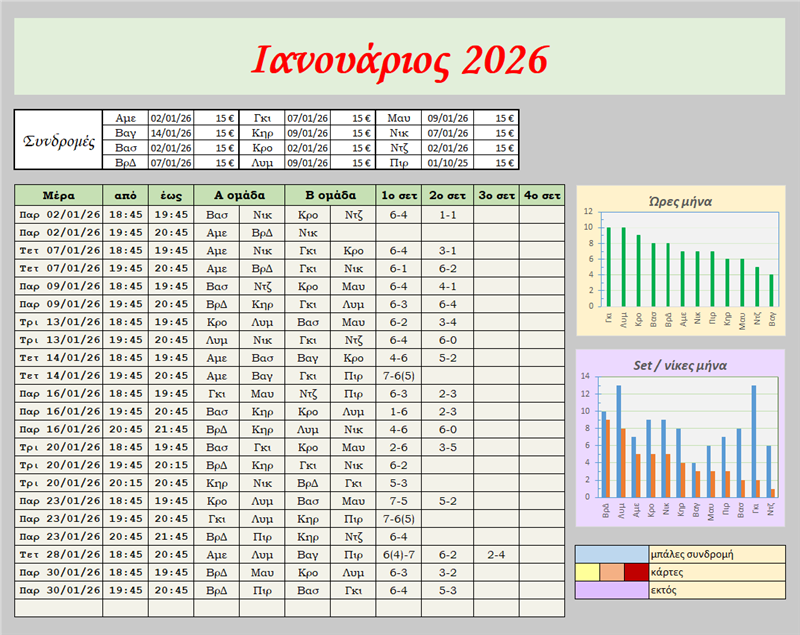Screen dimensions: 800x635
Task: Select the "Συνδρομές" label cell
Action: (x=58, y=140)
